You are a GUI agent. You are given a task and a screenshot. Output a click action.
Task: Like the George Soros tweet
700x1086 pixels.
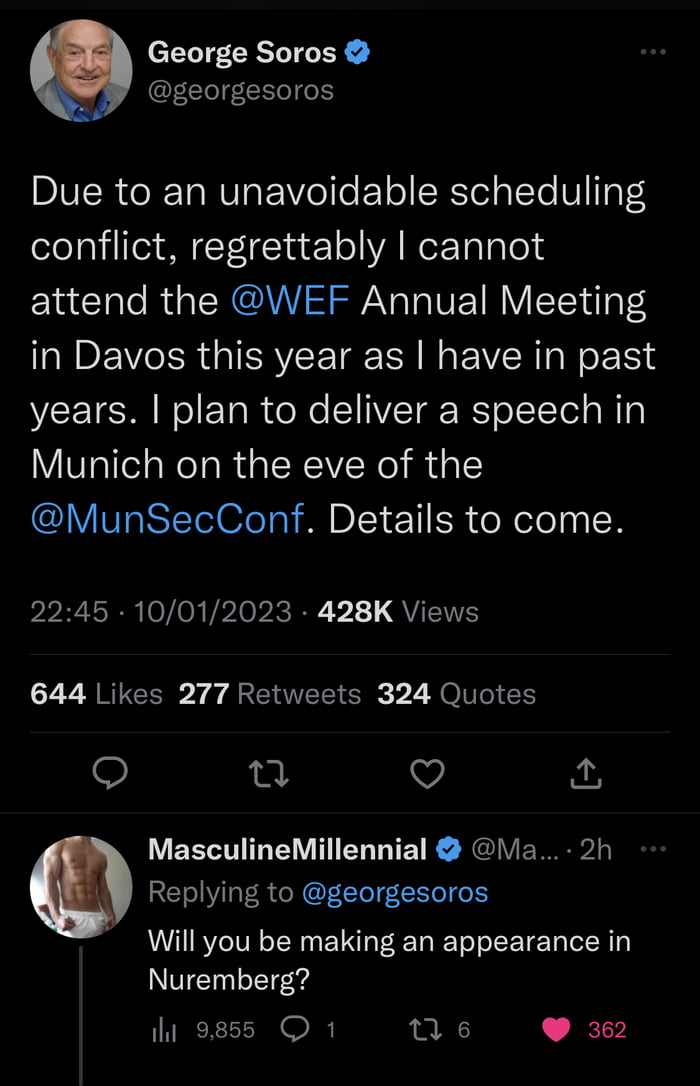pos(428,773)
